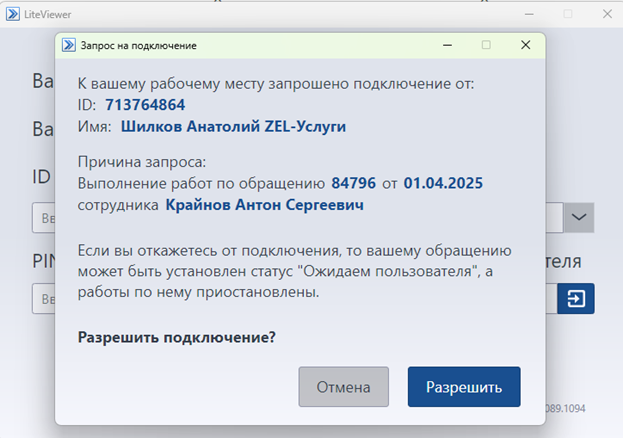
Task: Click the name Шилков Анатолий ZEL-Услуги
Action: point(233,126)
